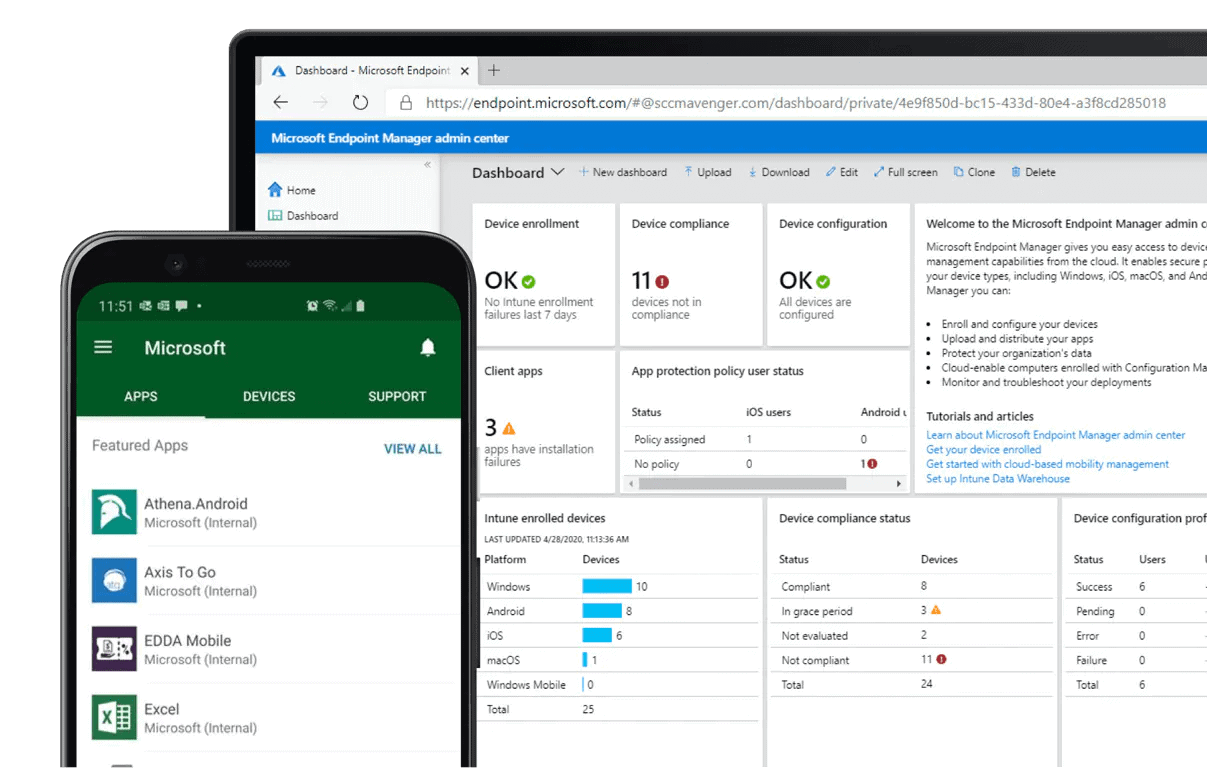This screenshot has height=768, width=1207.
Task: Click the green check on Device configuration tile
Action: 823,282
